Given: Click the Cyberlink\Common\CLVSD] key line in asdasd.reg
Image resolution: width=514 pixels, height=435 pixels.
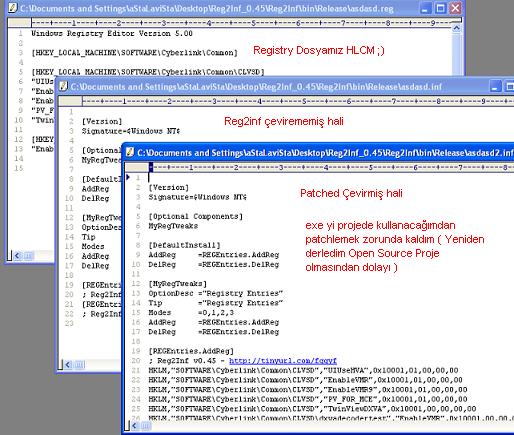Looking at the screenshot, I should pyautogui.click(x=148, y=72).
